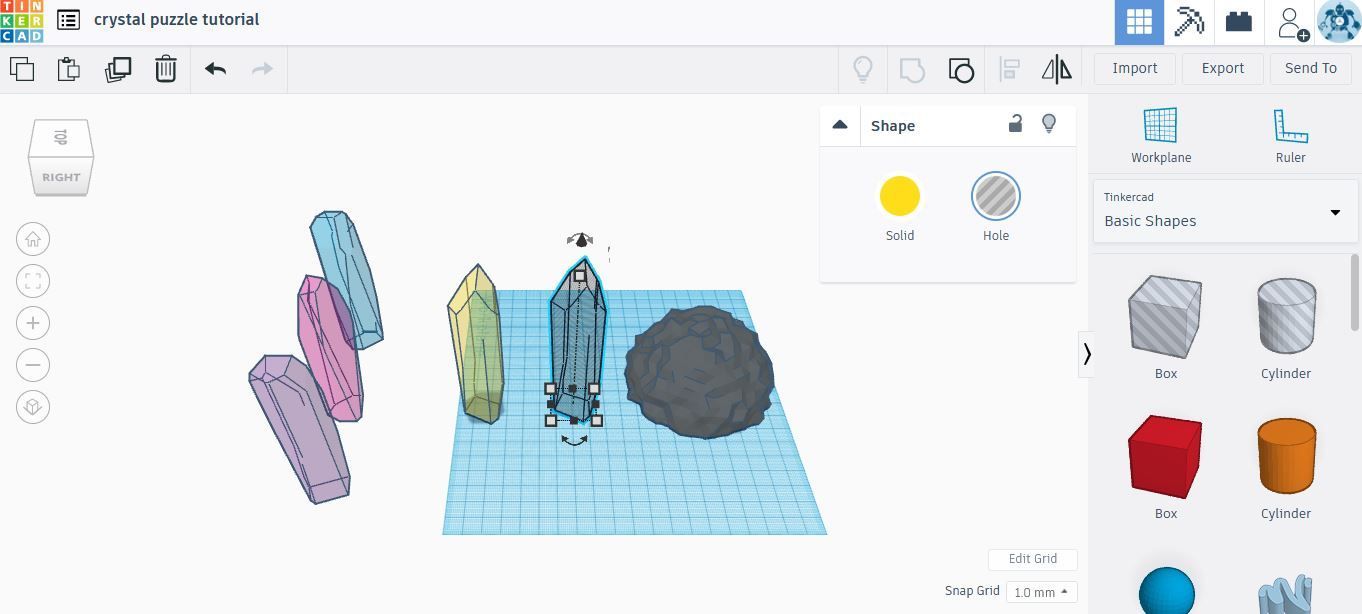Click the Export button
Viewport: 1362px width, 614px height.
1223,68
